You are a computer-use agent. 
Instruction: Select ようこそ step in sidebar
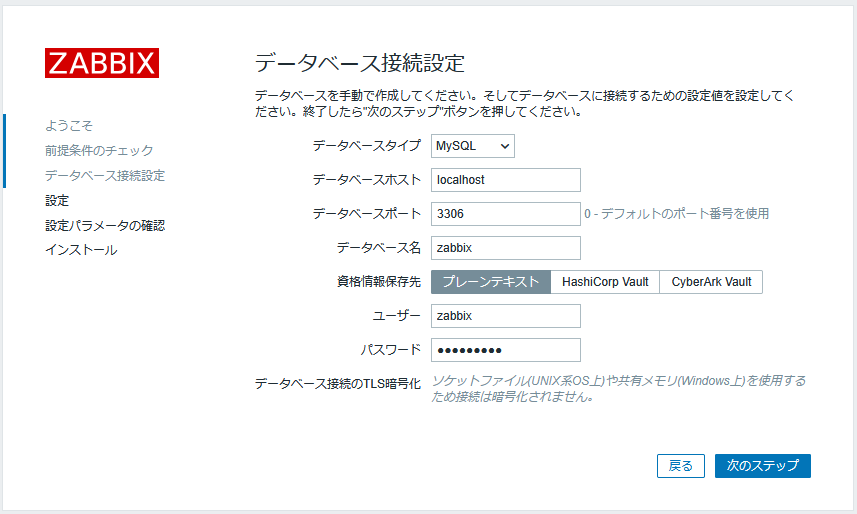coord(69,126)
